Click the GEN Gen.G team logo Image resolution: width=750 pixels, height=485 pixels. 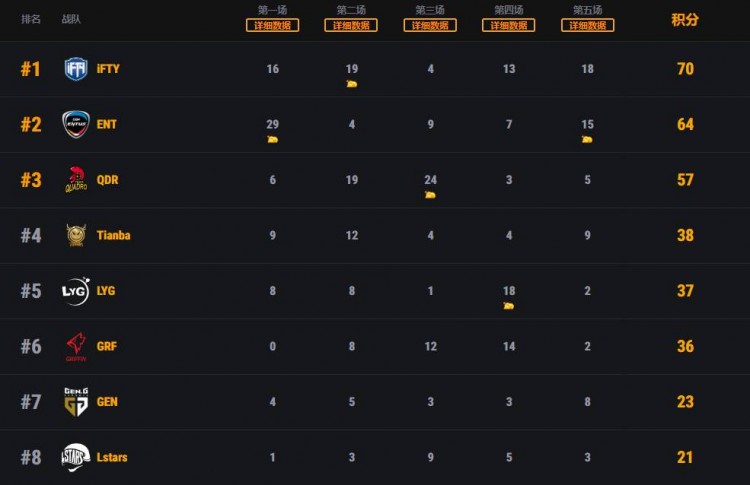76,402
